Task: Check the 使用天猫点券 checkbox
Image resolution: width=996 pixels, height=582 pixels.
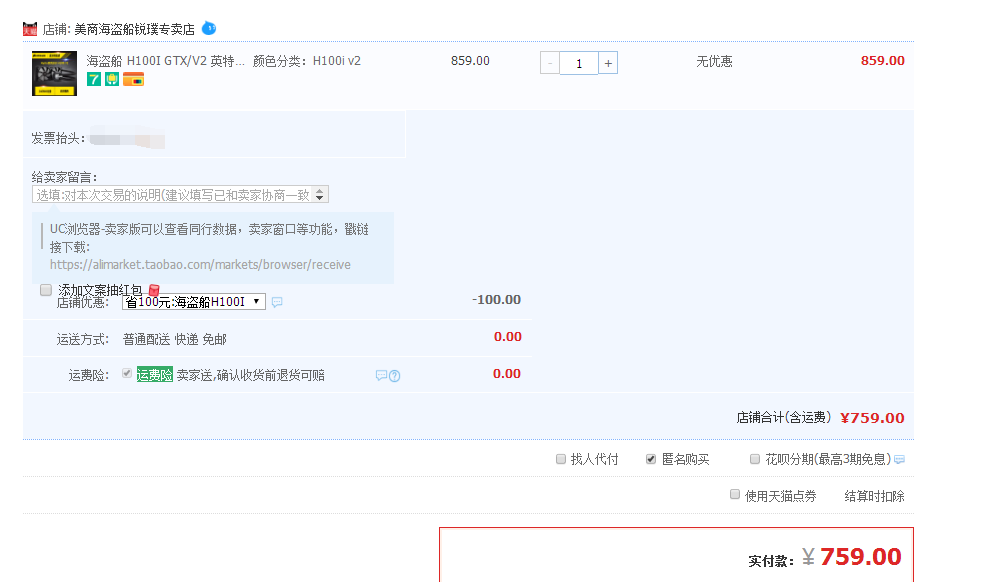Action: (735, 494)
